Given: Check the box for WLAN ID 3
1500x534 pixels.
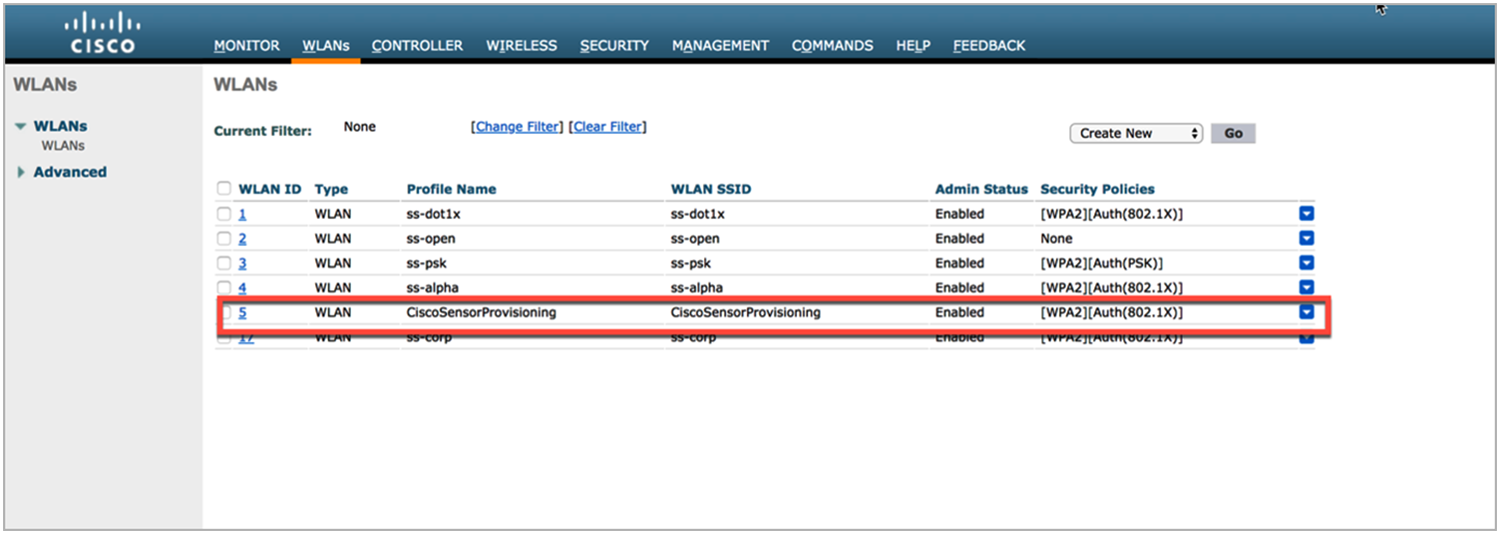Looking at the screenshot, I should click(224, 263).
